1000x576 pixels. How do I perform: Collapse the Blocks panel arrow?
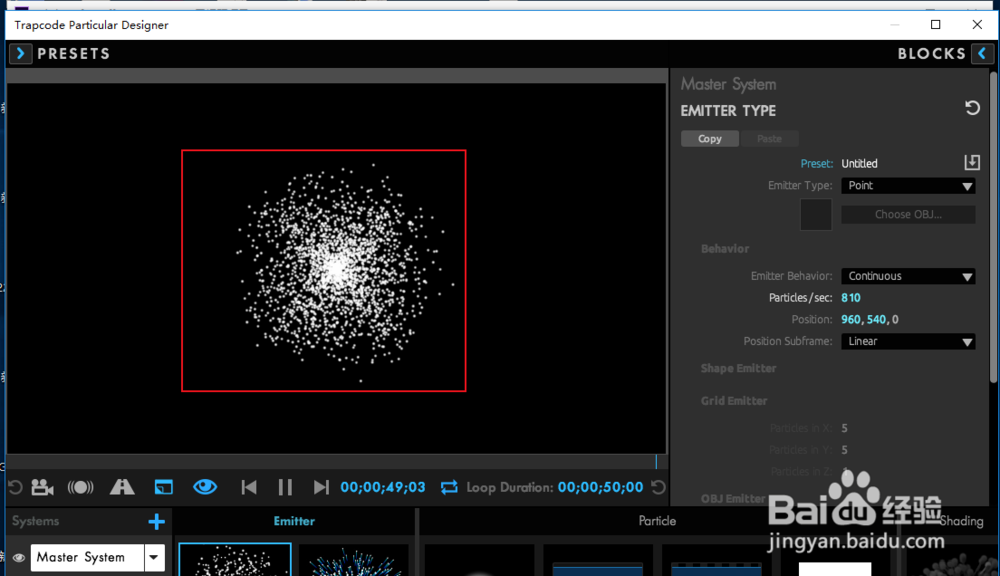click(982, 54)
